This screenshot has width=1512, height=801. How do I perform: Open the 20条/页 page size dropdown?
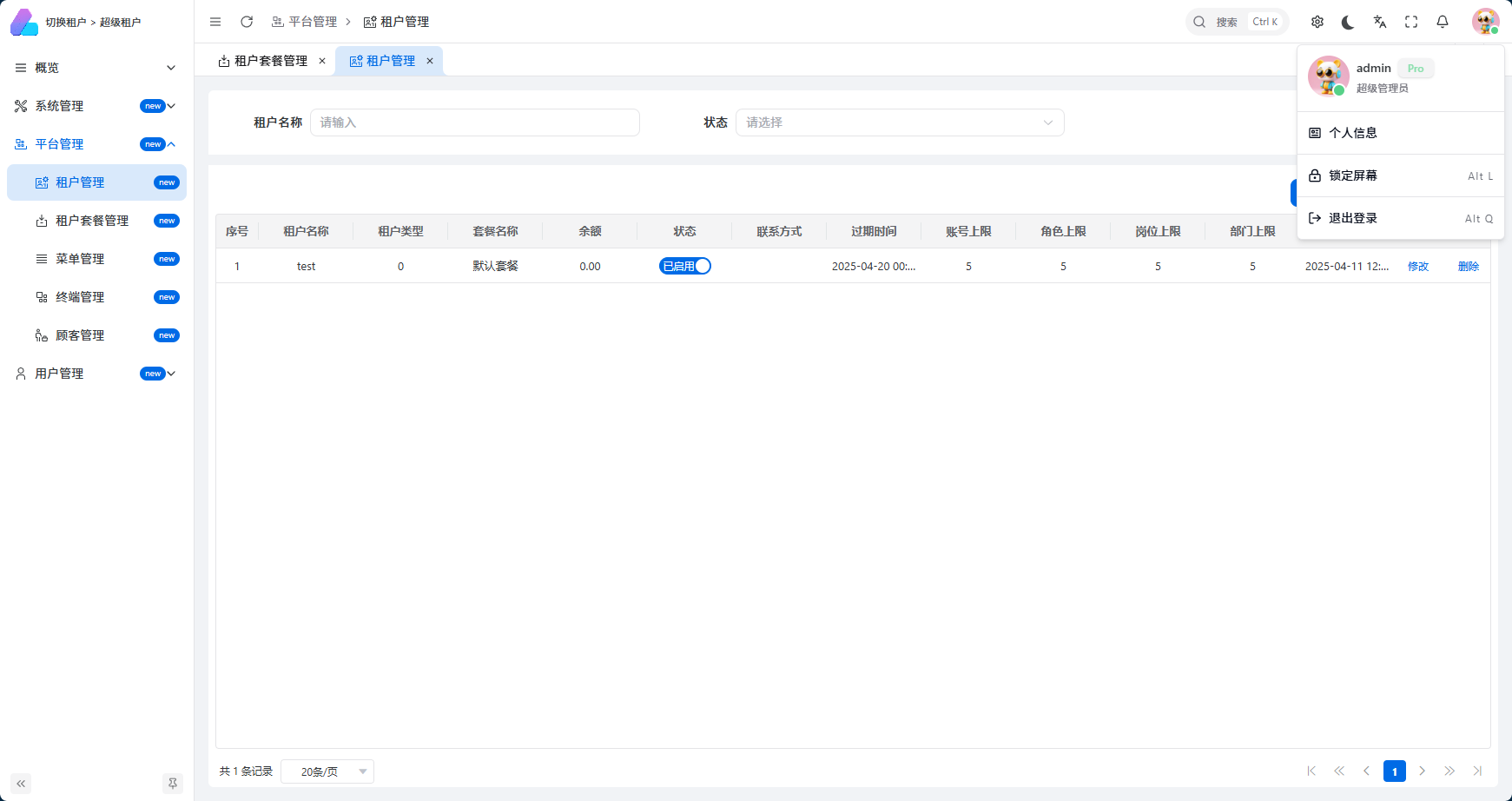(x=327, y=771)
